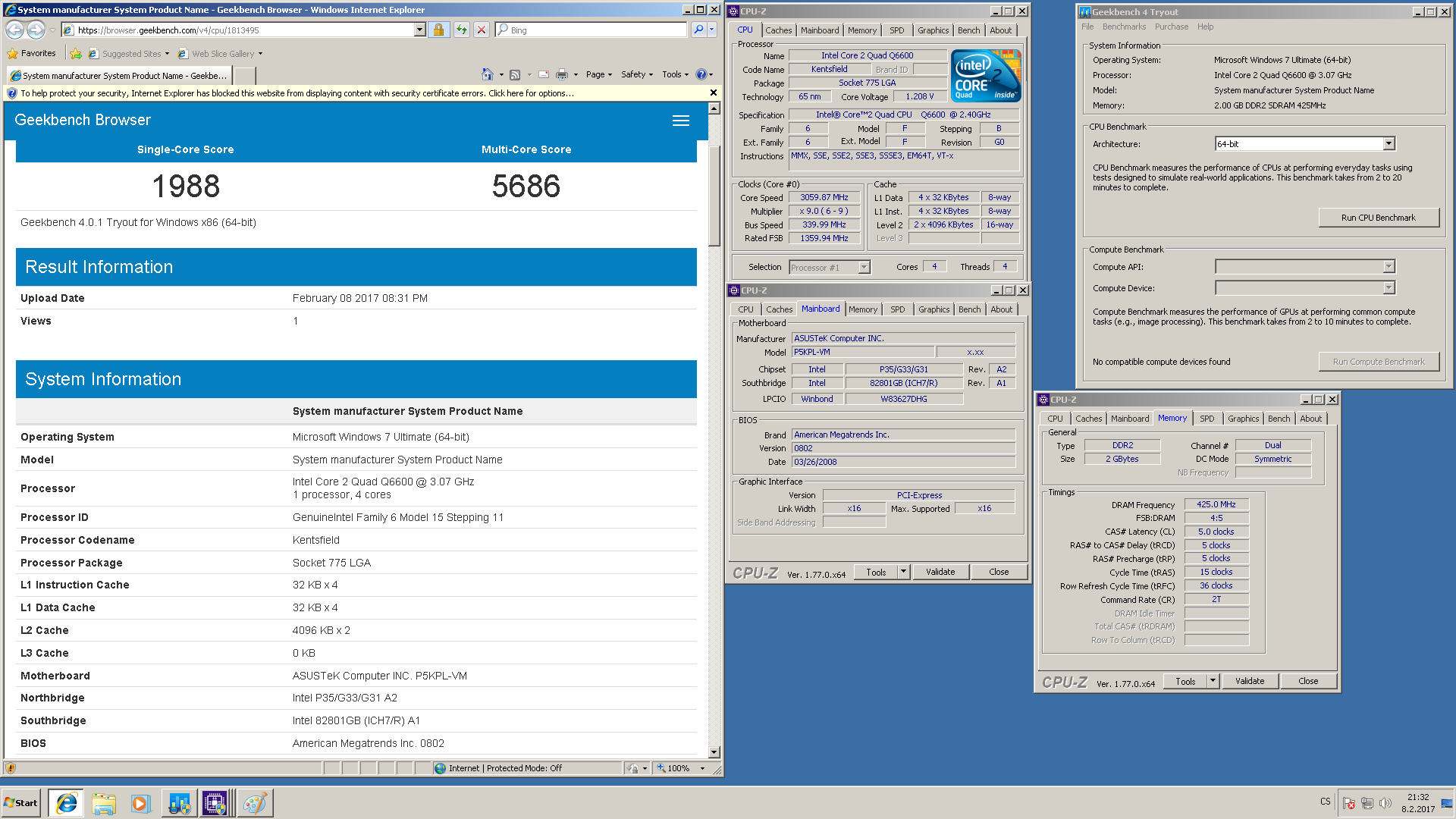Click the security lock icon by address bar
Screen dimensions: 1456x819
438,30
